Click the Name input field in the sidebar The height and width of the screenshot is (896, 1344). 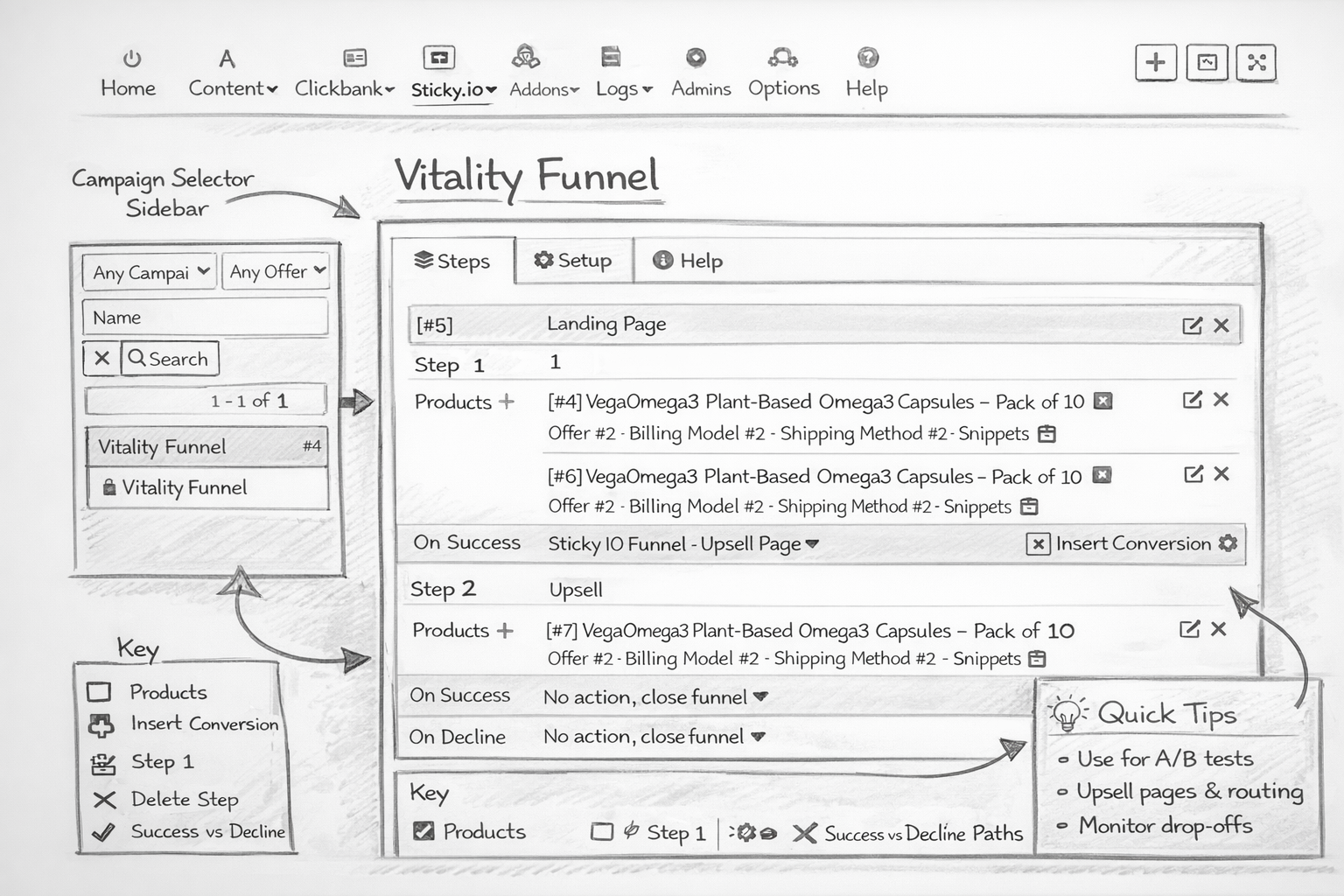206,317
